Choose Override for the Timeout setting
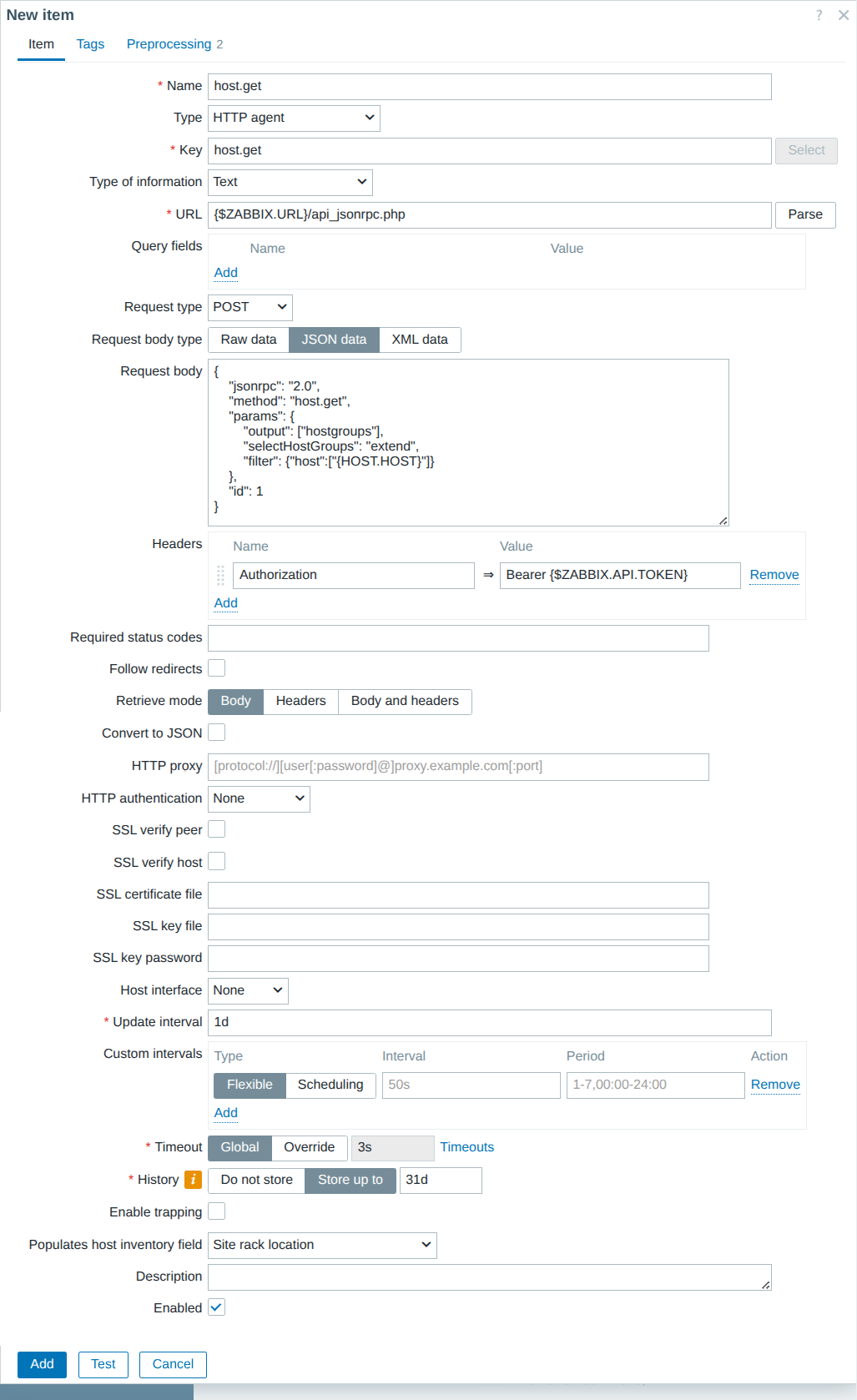 (x=309, y=1147)
